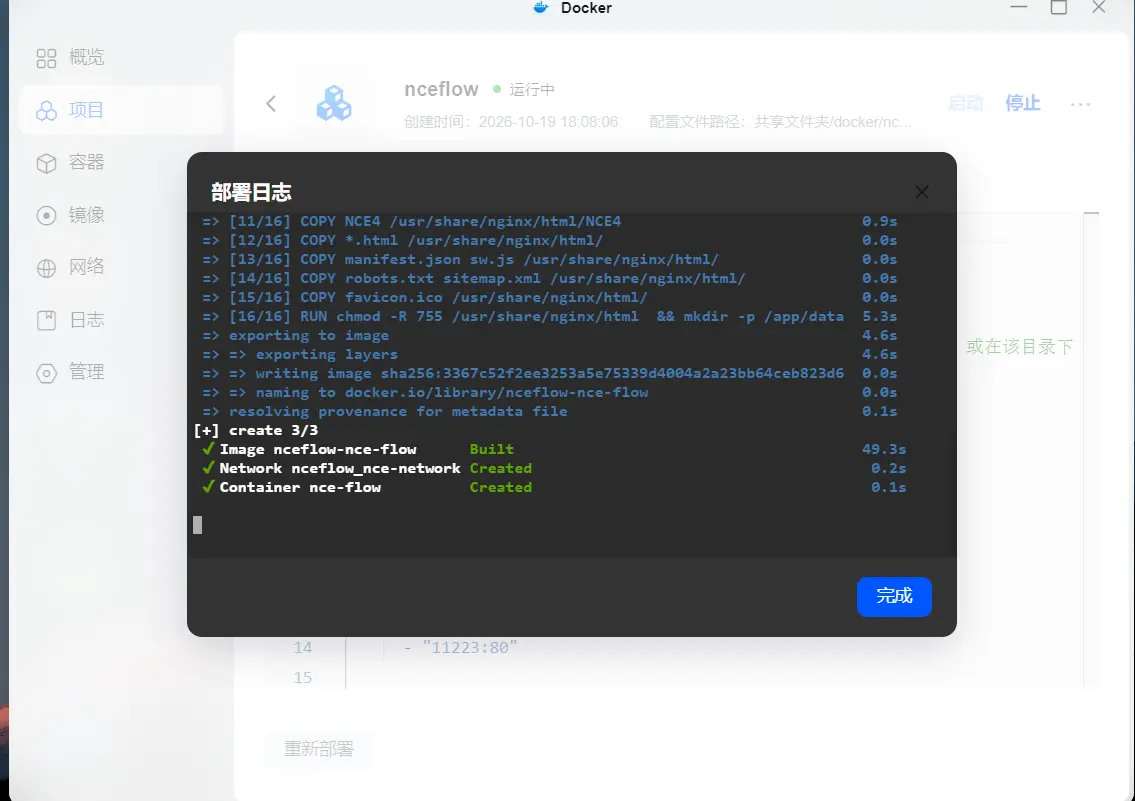
Task: Click the 配置文件路径 config path text
Action: pos(781,122)
